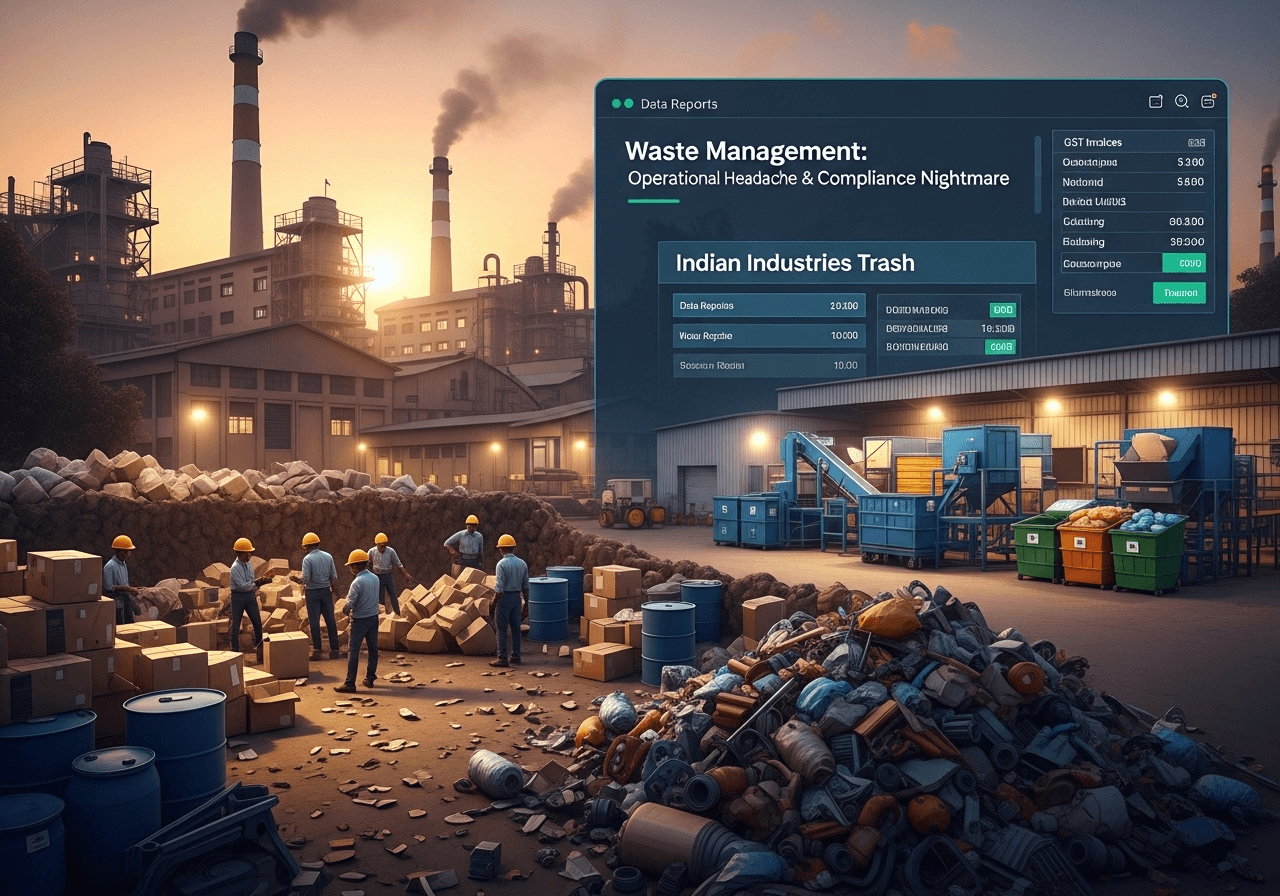The width and height of the screenshot is (1280, 896).
Task: Click the badge right of GST Invoices
Action: pyautogui.click(x=1195, y=143)
